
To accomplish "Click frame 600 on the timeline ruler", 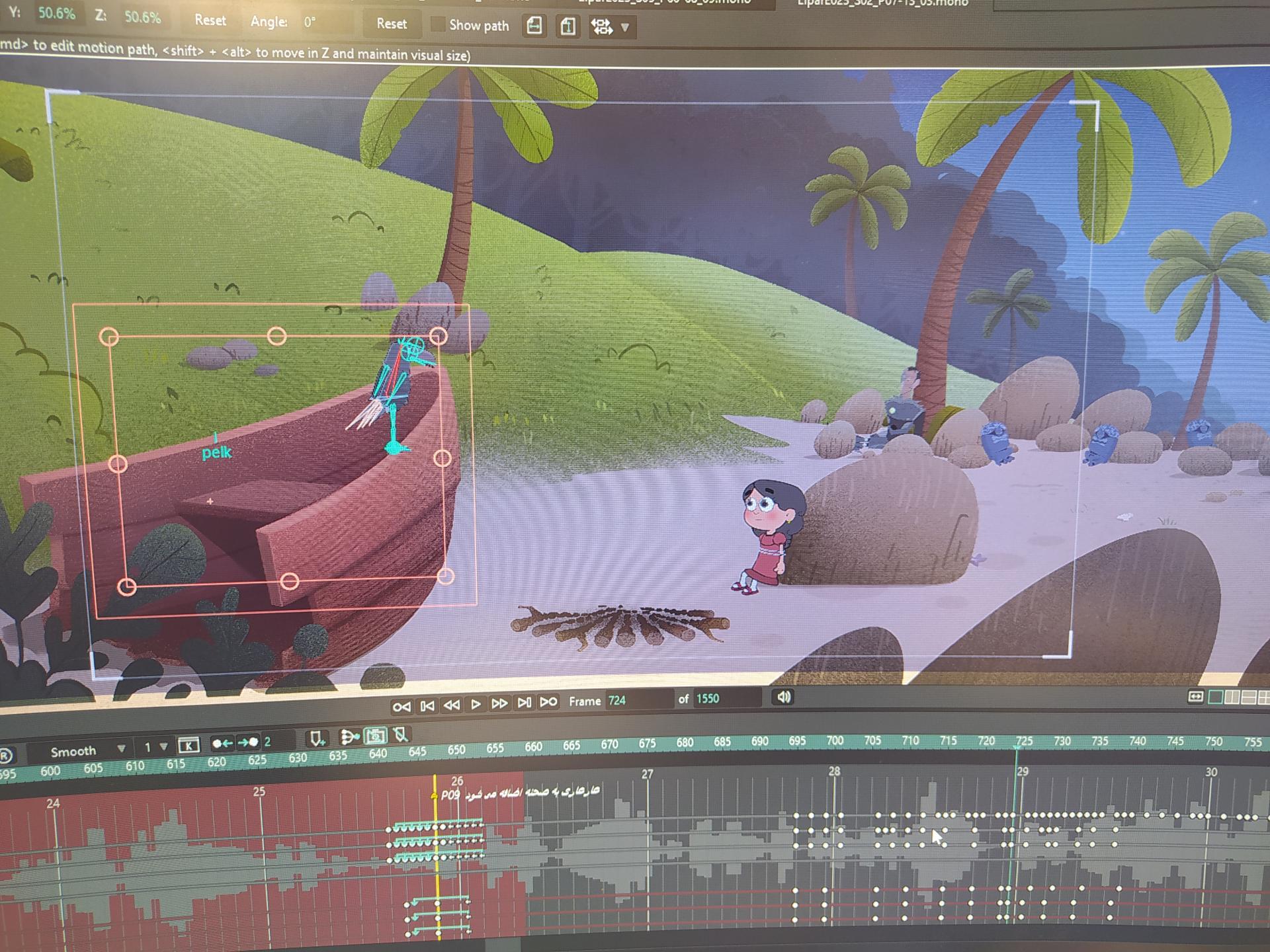I will pos(50,771).
